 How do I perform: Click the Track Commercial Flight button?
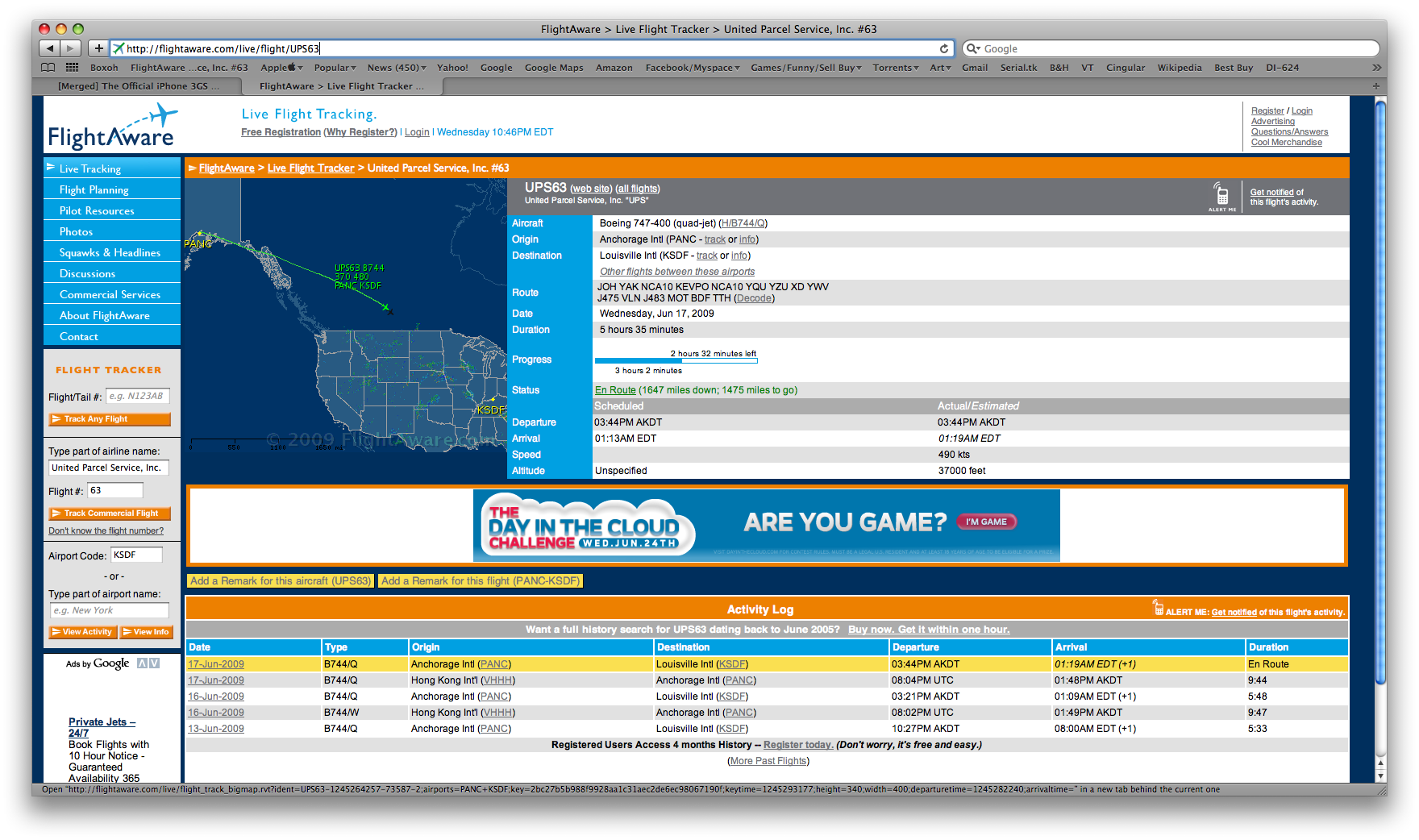tap(110, 514)
